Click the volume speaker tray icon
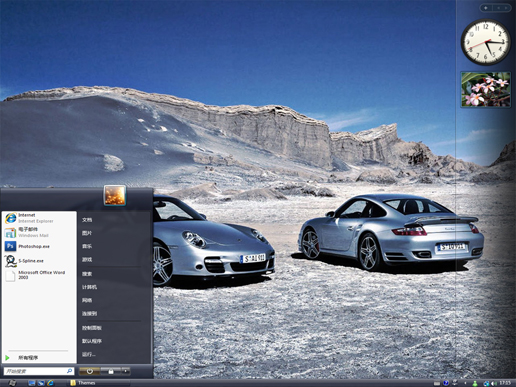The height and width of the screenshot is (387, 516). (x=494, y=383)
